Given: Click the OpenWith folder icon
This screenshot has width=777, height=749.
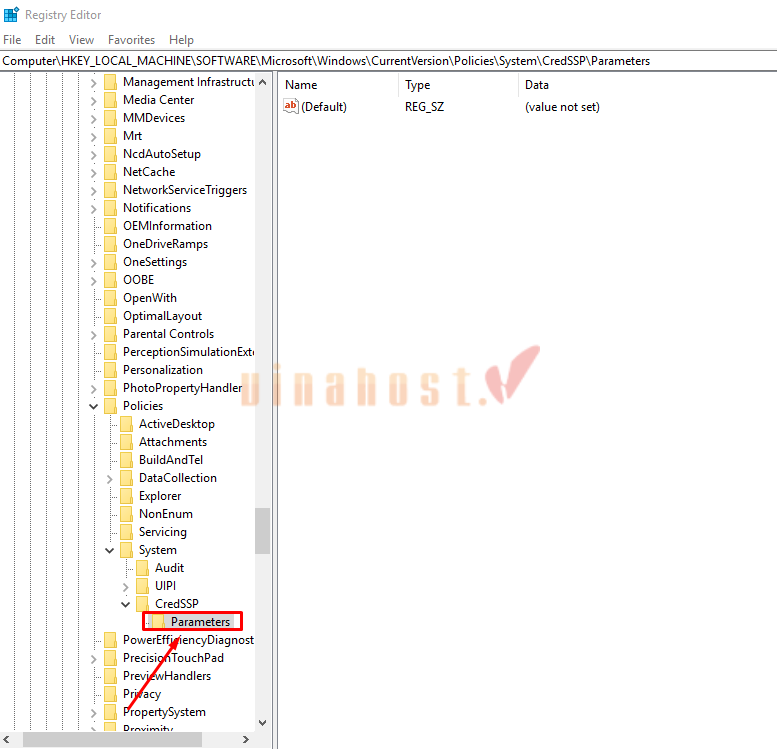Looking at the screenshot, I should tap(111, 298).
